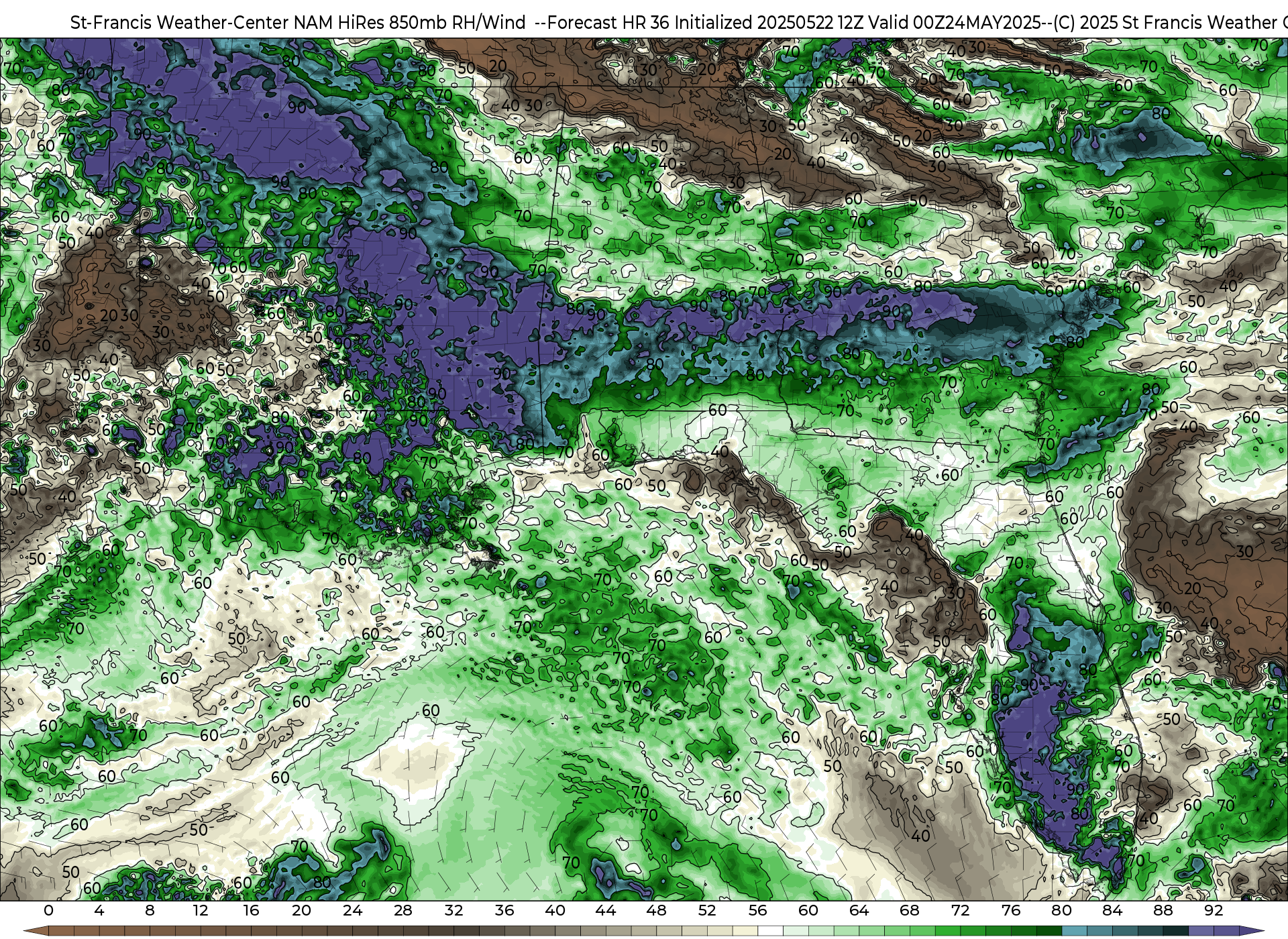The image size is (1288, 939).
Task: Click the "(C) 2025 St Francis Weather" copyright text
Action: click(1165, 23)
